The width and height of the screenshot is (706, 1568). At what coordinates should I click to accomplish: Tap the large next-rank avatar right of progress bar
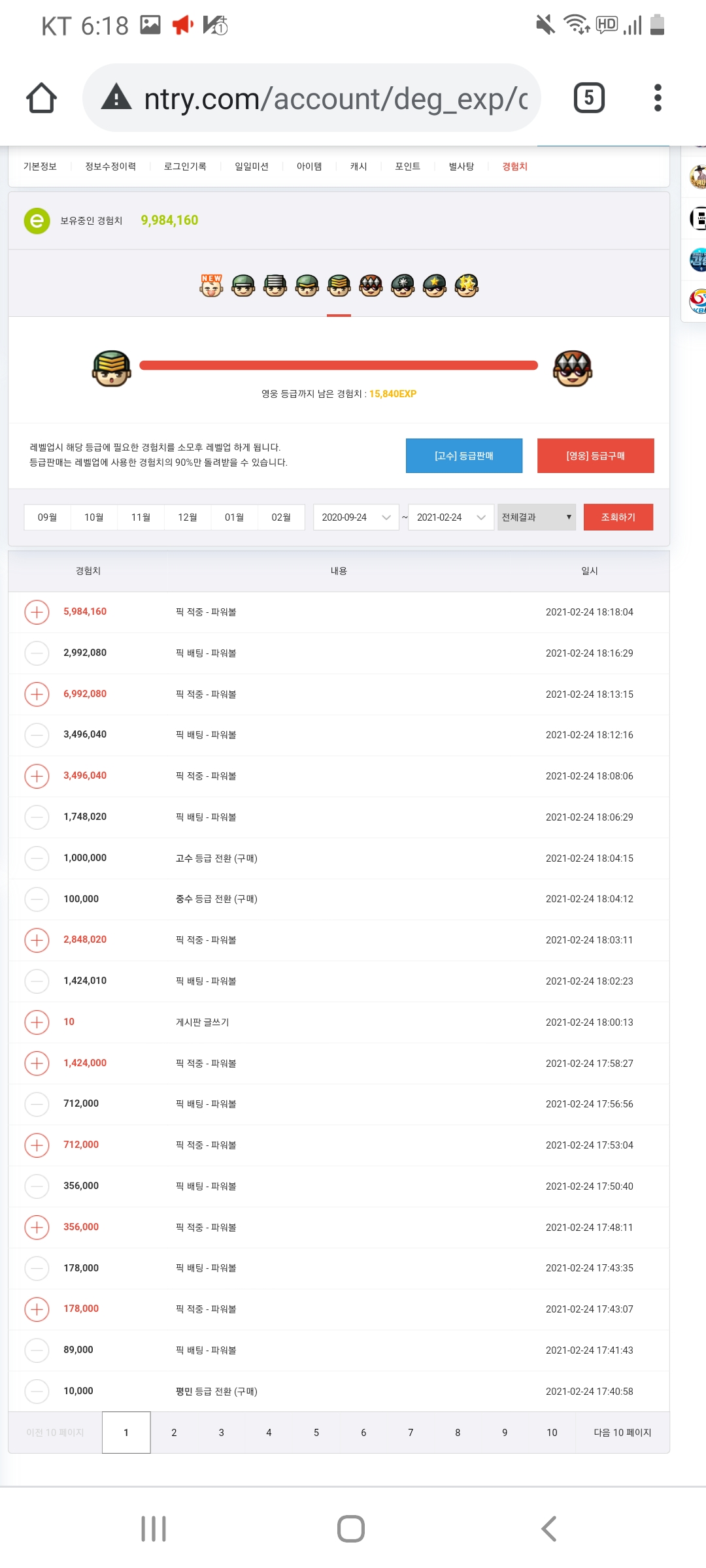[x=573, y=368]
